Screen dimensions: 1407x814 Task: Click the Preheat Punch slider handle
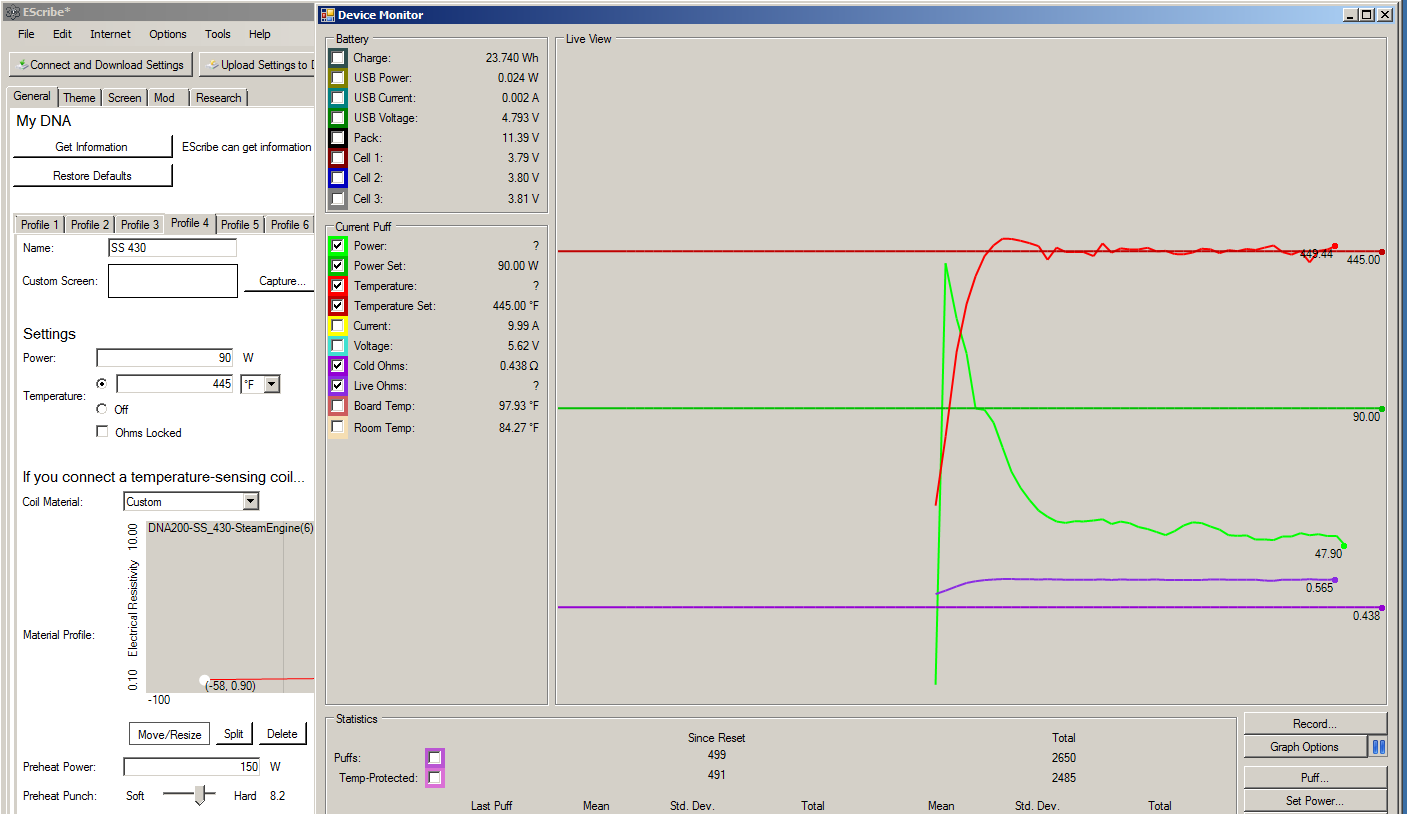[200, 795]
